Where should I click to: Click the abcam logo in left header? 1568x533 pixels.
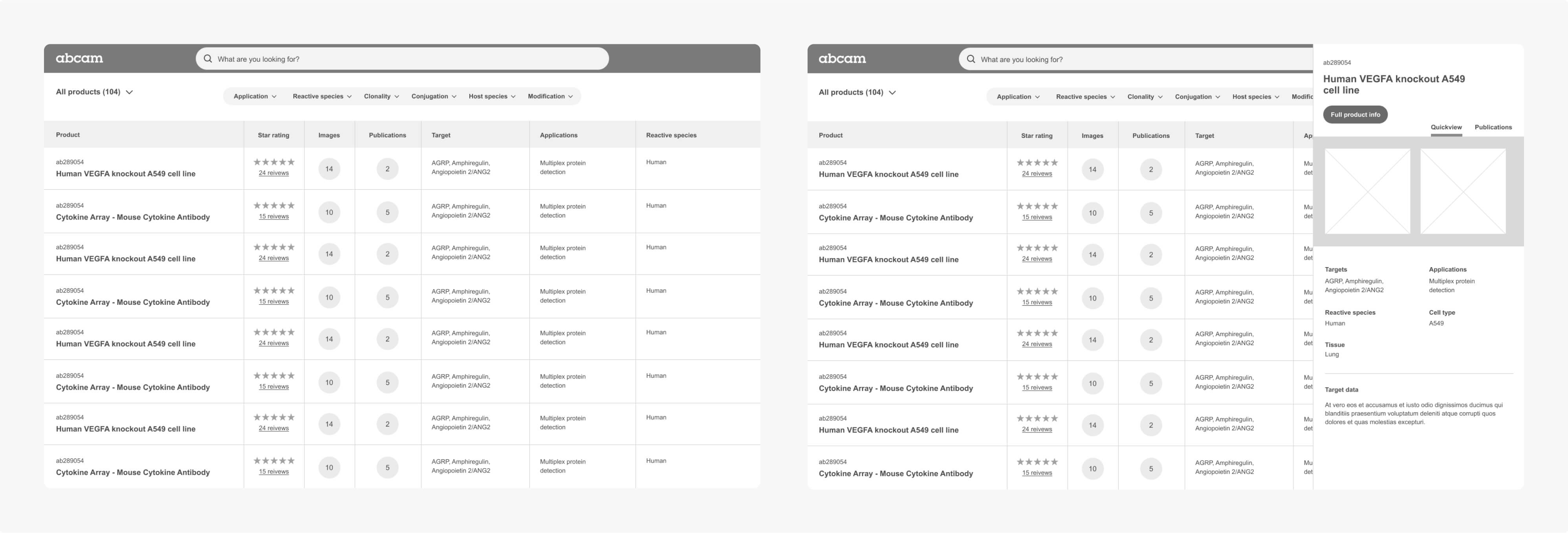[x=79, y=59]
